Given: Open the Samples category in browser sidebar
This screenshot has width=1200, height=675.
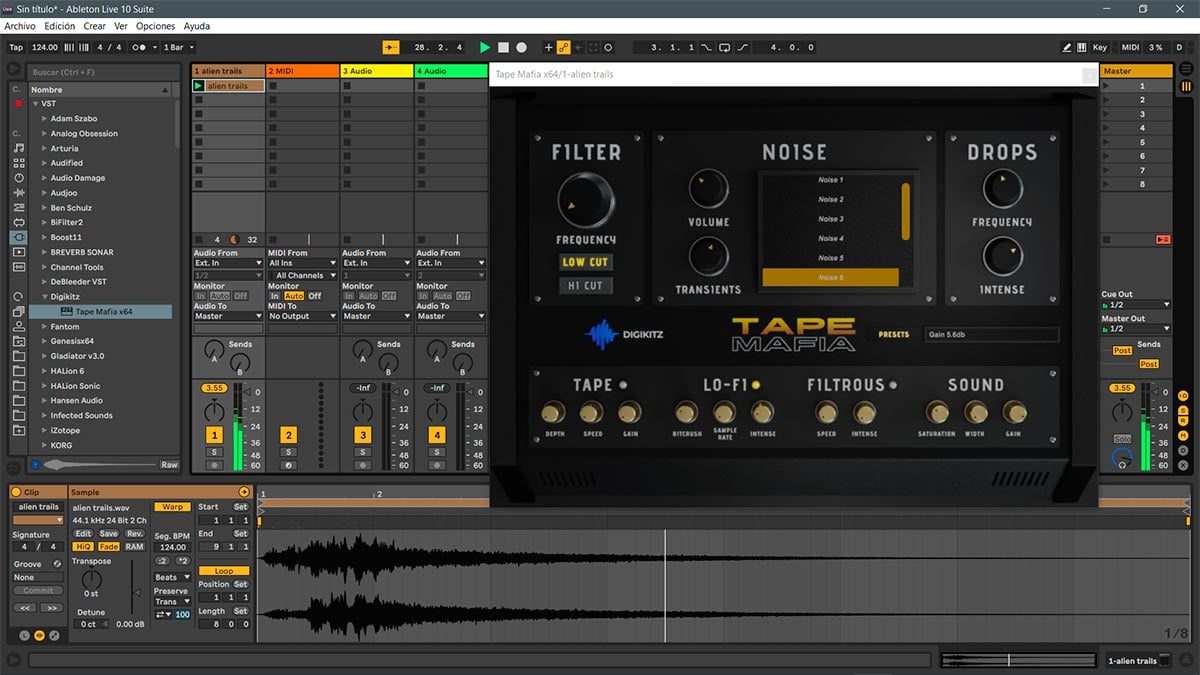Looking at the screenshot, I should pyautogui.click(x=18, y=267).
